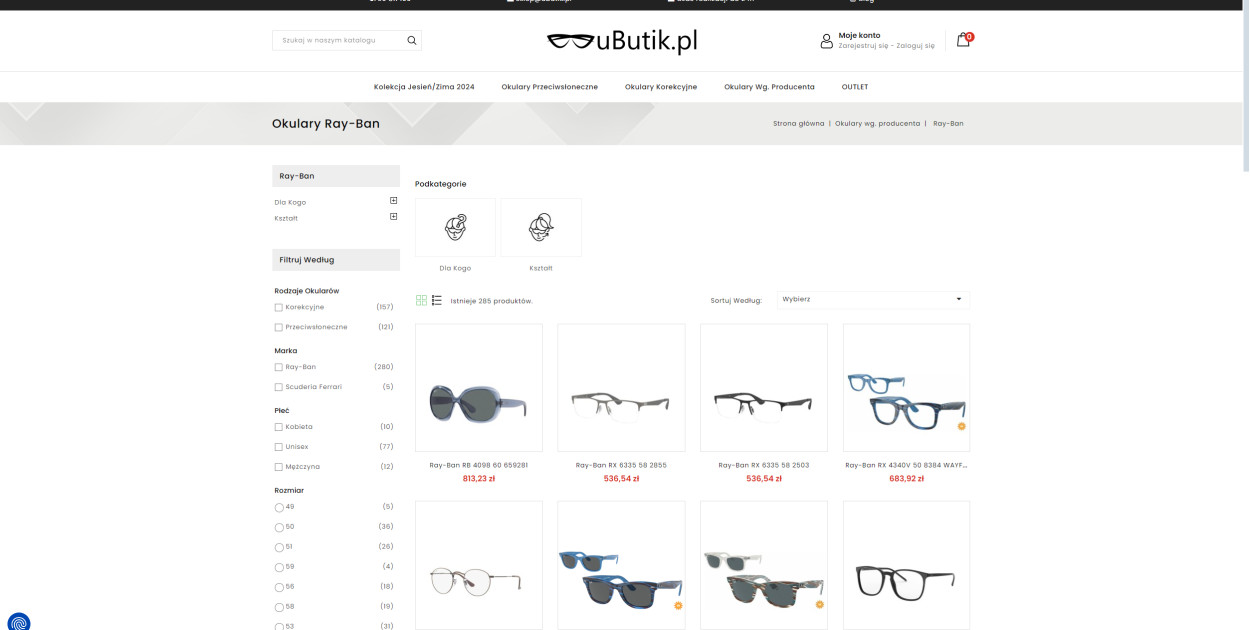The height and width of the screenshot is (630, 1250).
Task: Enable the Scuderia Ferrari brand filter
Action: 279,387
